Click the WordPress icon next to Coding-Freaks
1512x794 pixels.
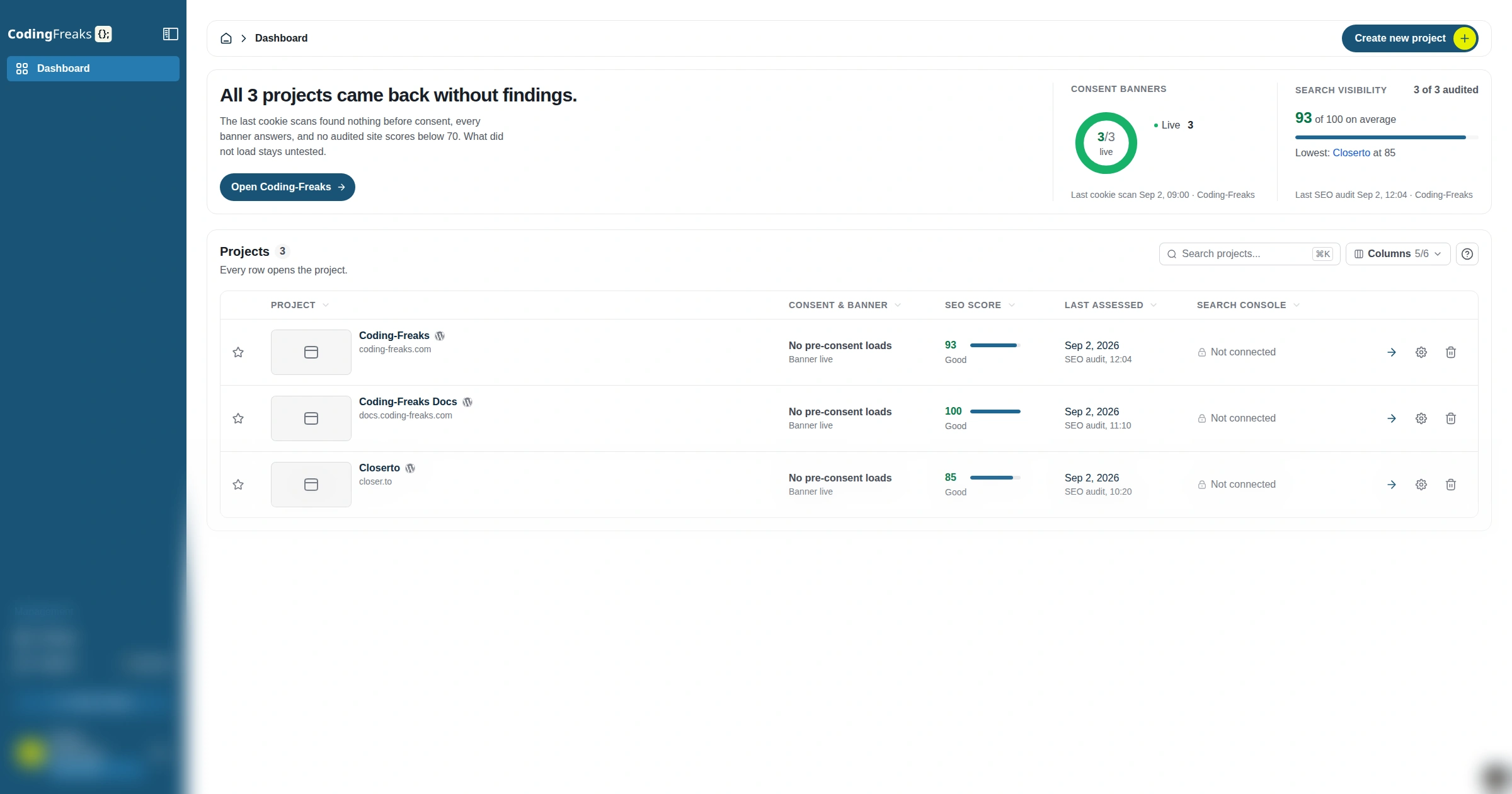440,336
